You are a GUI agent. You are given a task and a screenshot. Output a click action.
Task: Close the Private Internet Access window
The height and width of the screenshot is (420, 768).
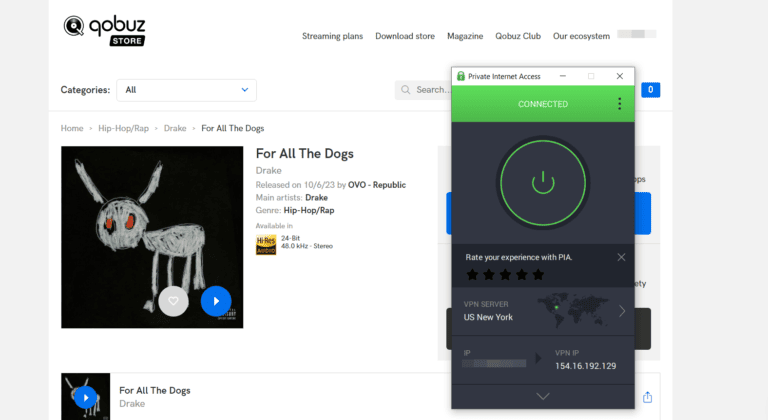pyautogui.click(x=620, y=76)
